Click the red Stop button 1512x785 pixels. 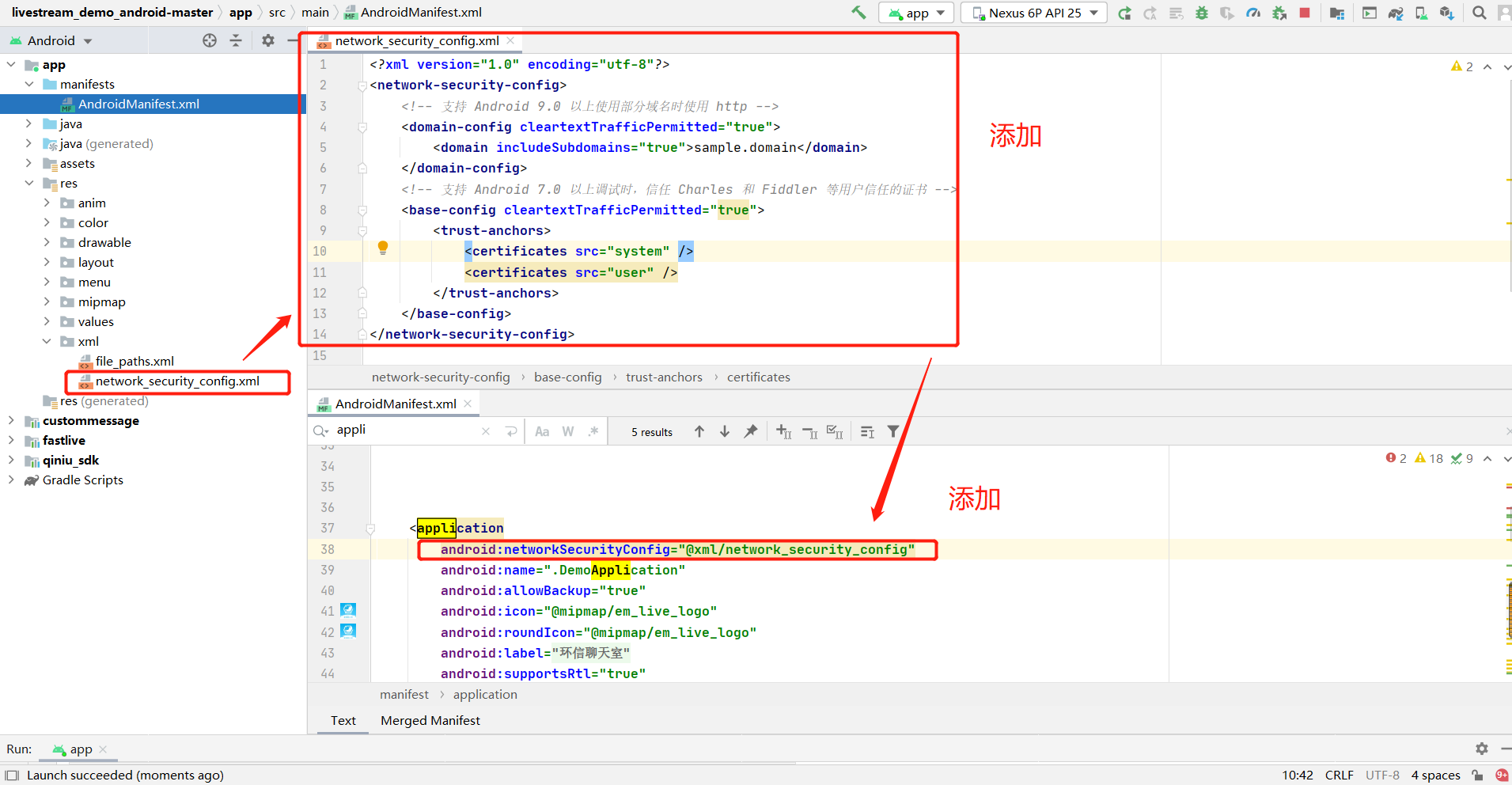(x=1305, y=13)
